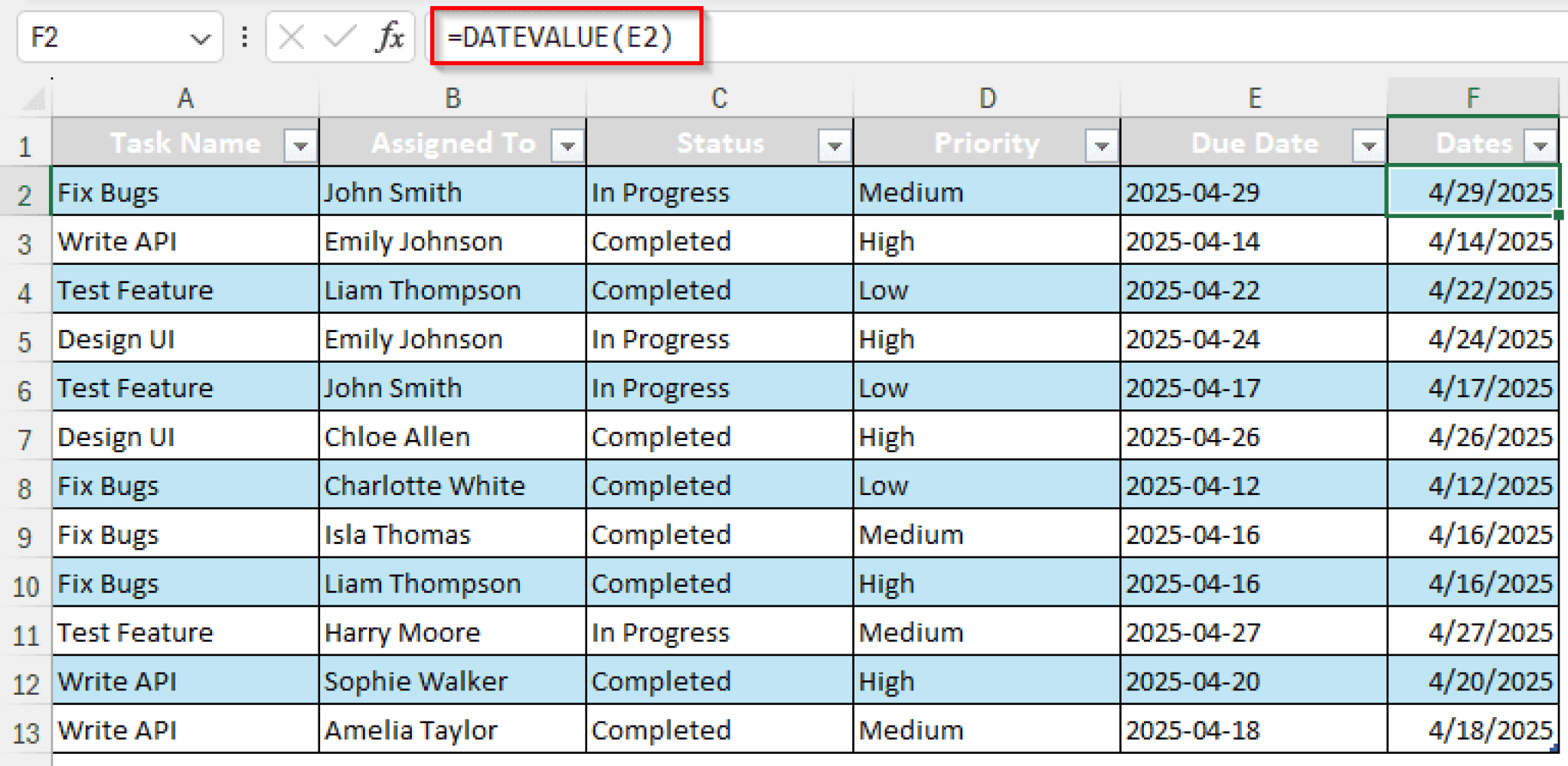
Task: Confirm entry with the checkmark icon
Action: click(339, 37)
